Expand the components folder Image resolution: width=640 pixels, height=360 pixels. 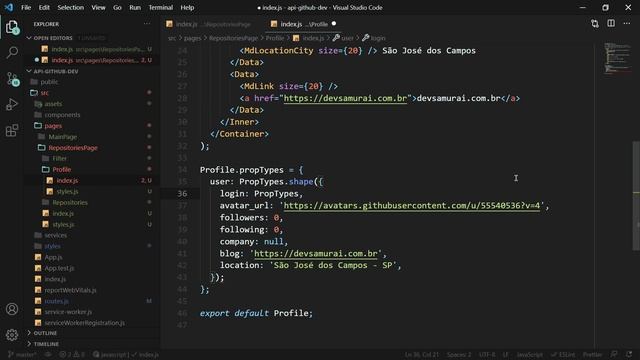[x=57, y=115]
